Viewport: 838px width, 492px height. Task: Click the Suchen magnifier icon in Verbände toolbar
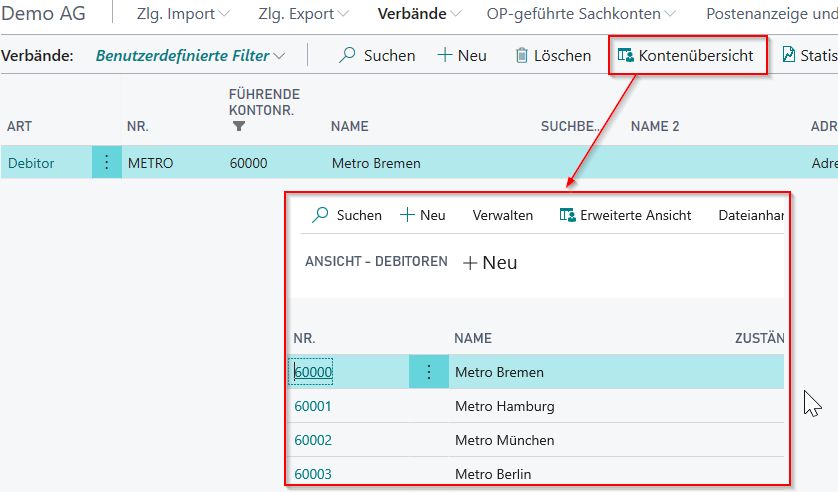coord(347,54)
